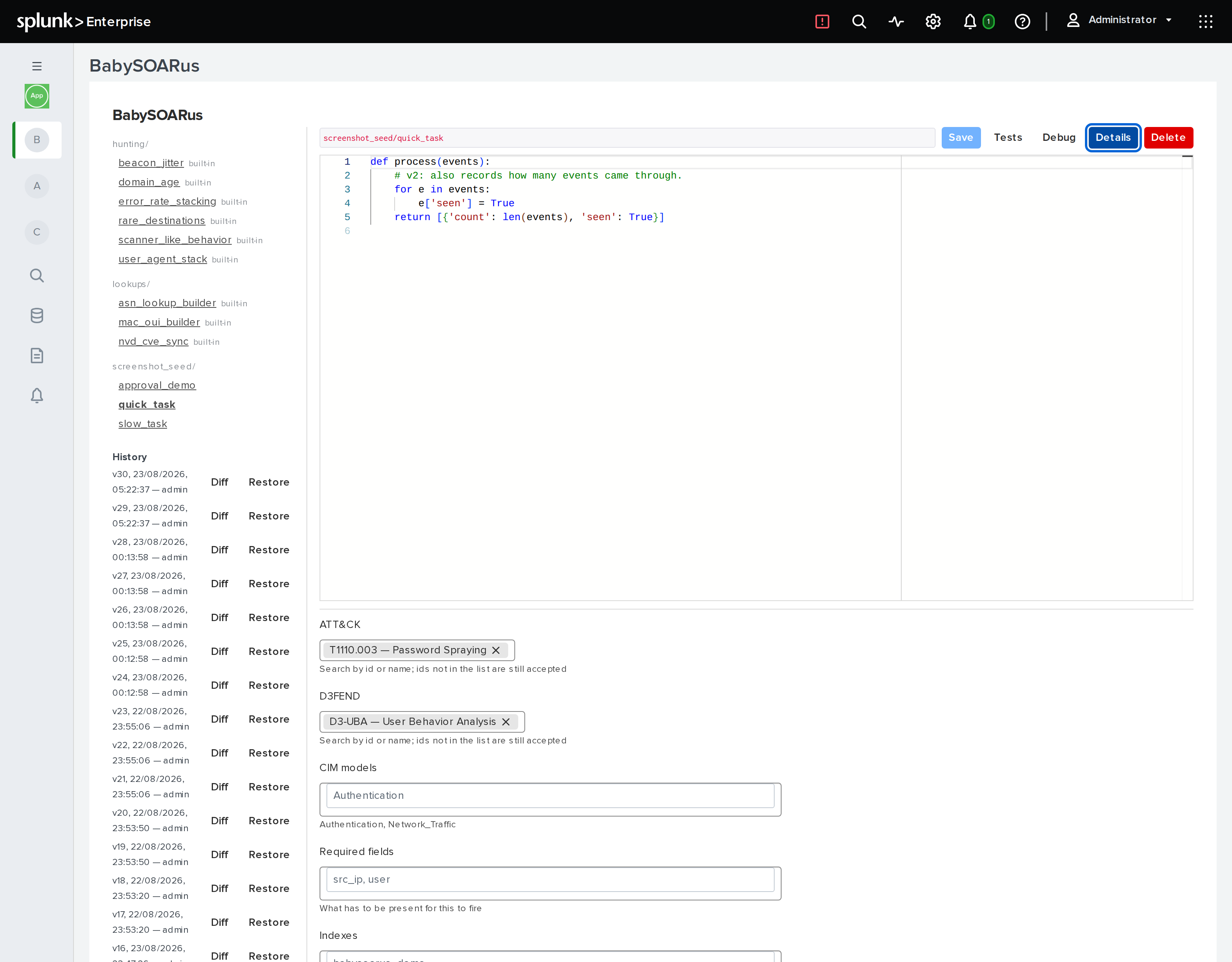Viewport: 1232px width, 962px height.
Task: Select the quick_task script
Action: click(147, 404)
